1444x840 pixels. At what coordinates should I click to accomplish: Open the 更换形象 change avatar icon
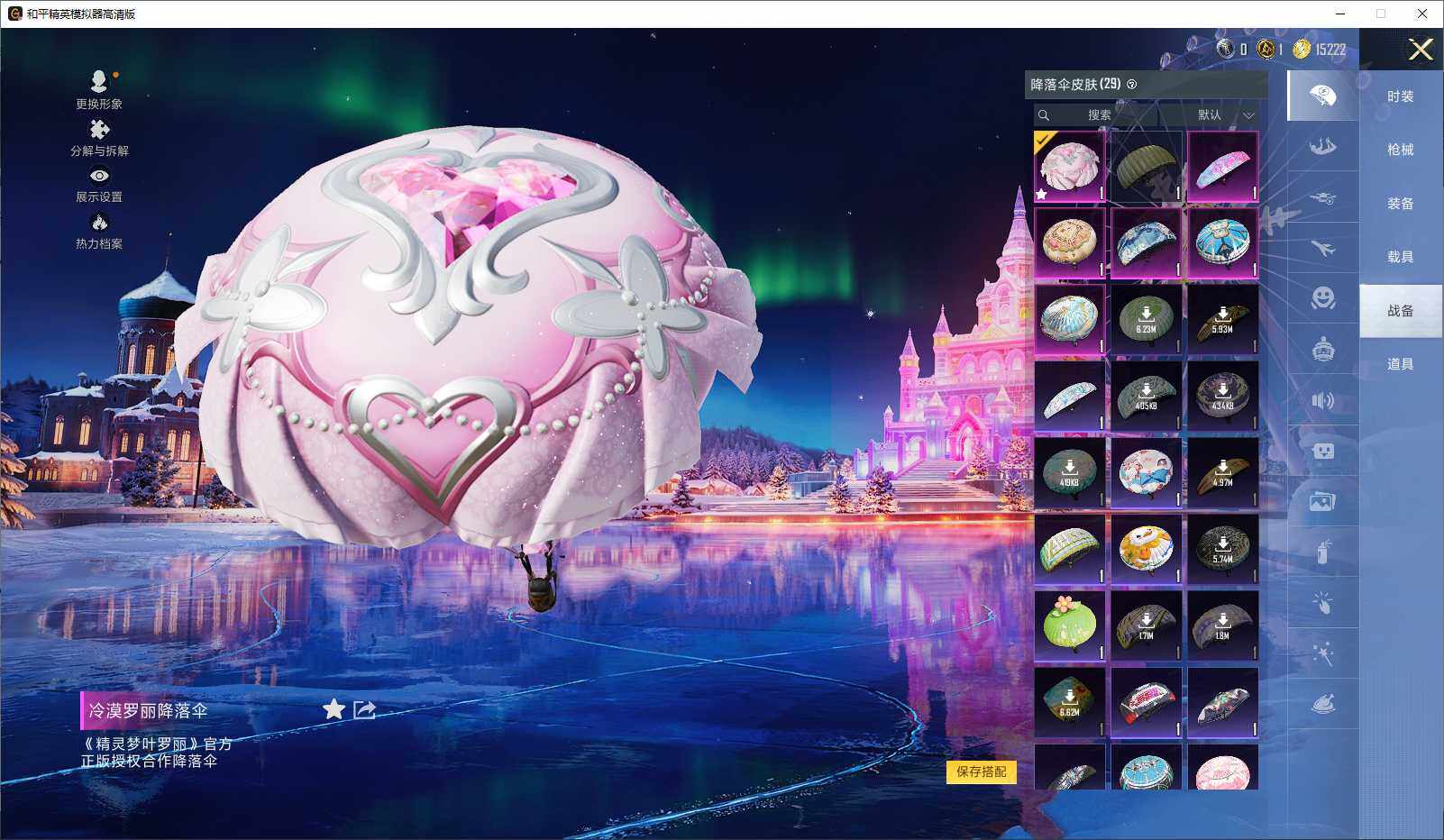click(99, 83)
